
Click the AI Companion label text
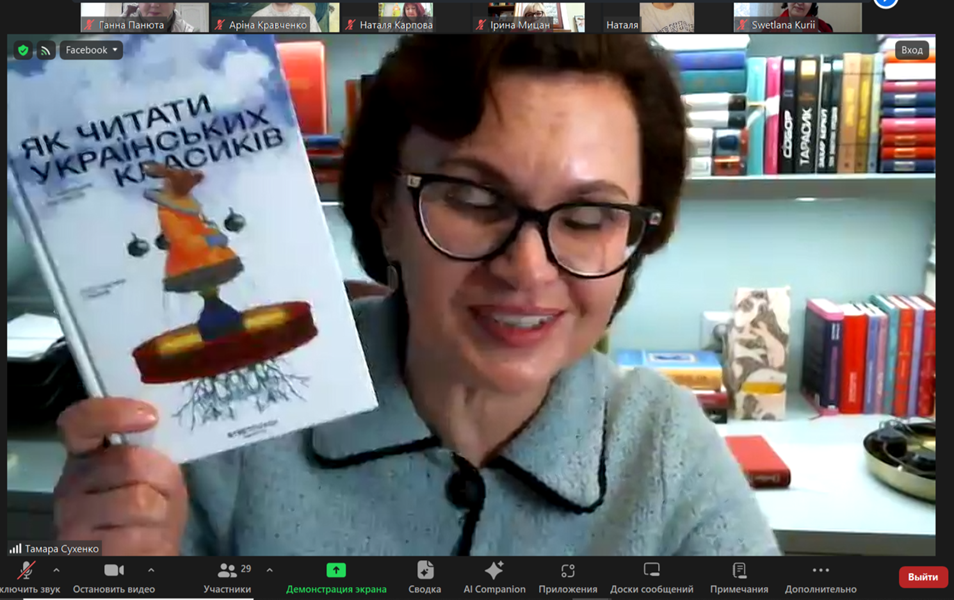(x=494, y=589)
